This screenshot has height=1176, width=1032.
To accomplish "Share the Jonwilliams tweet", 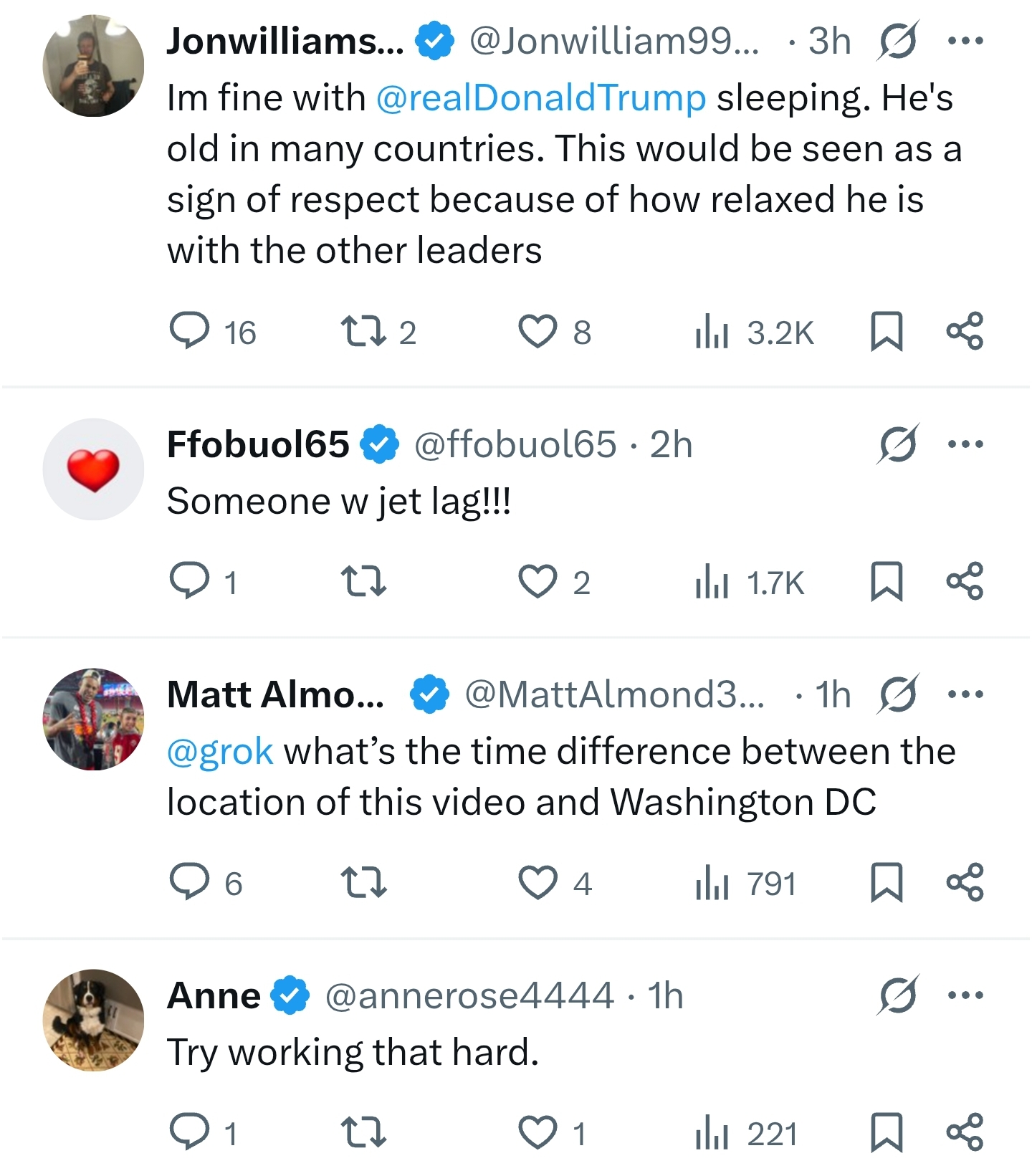I will tap(965, 331).
